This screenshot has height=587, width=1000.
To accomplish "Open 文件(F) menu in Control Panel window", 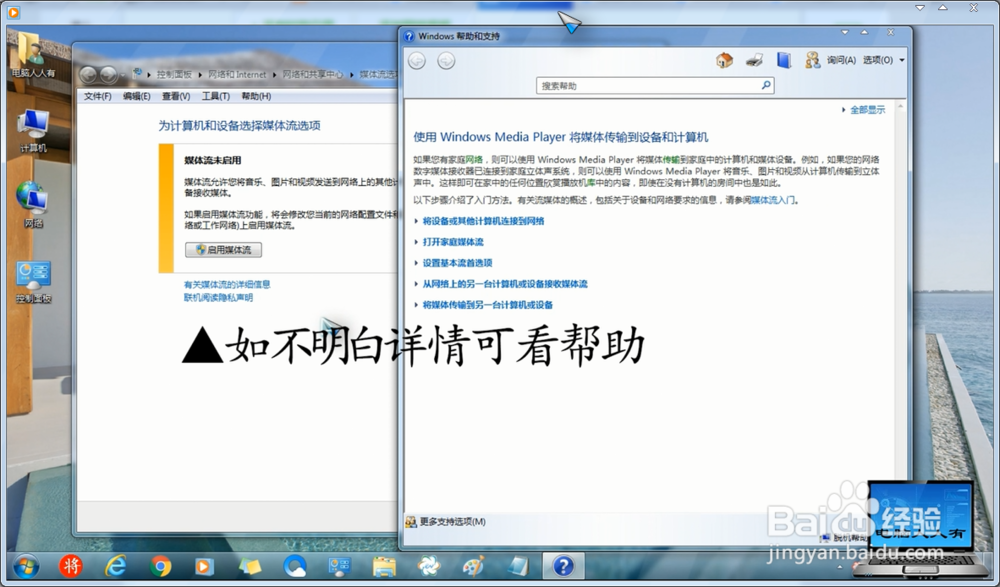I will coord(98,96).
